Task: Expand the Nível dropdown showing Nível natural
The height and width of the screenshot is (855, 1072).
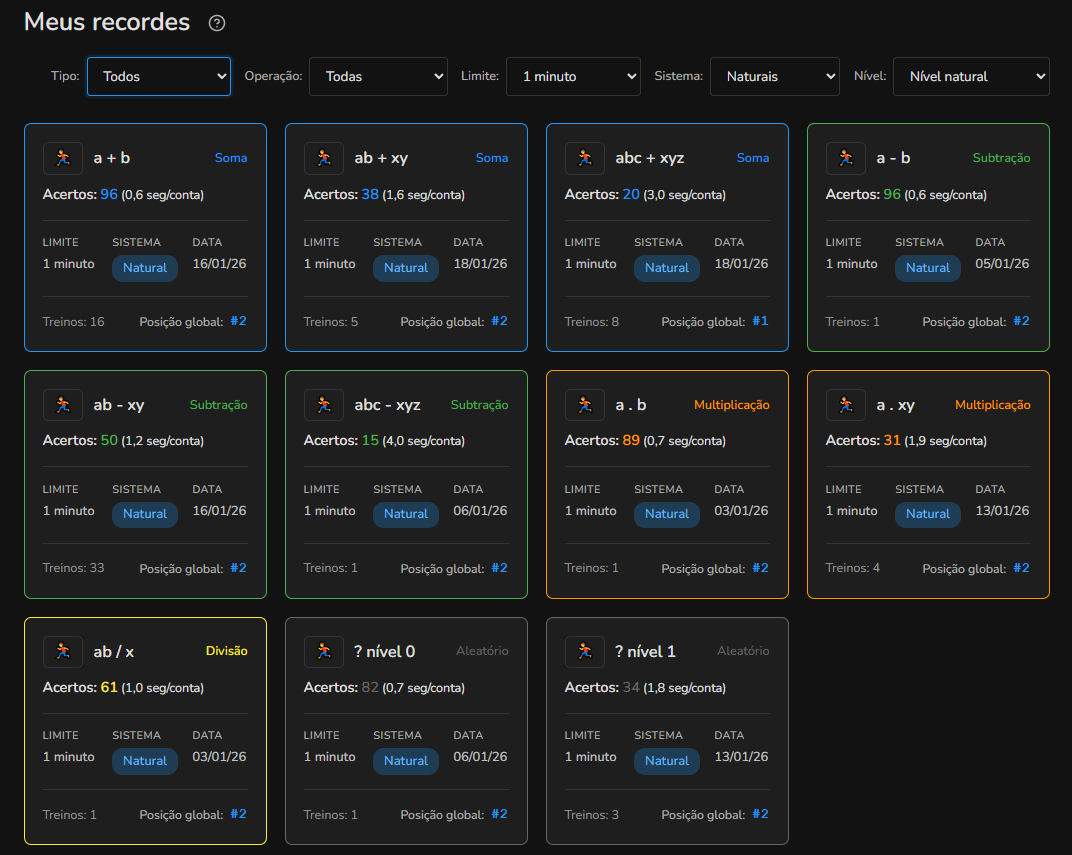Action: 970,76
